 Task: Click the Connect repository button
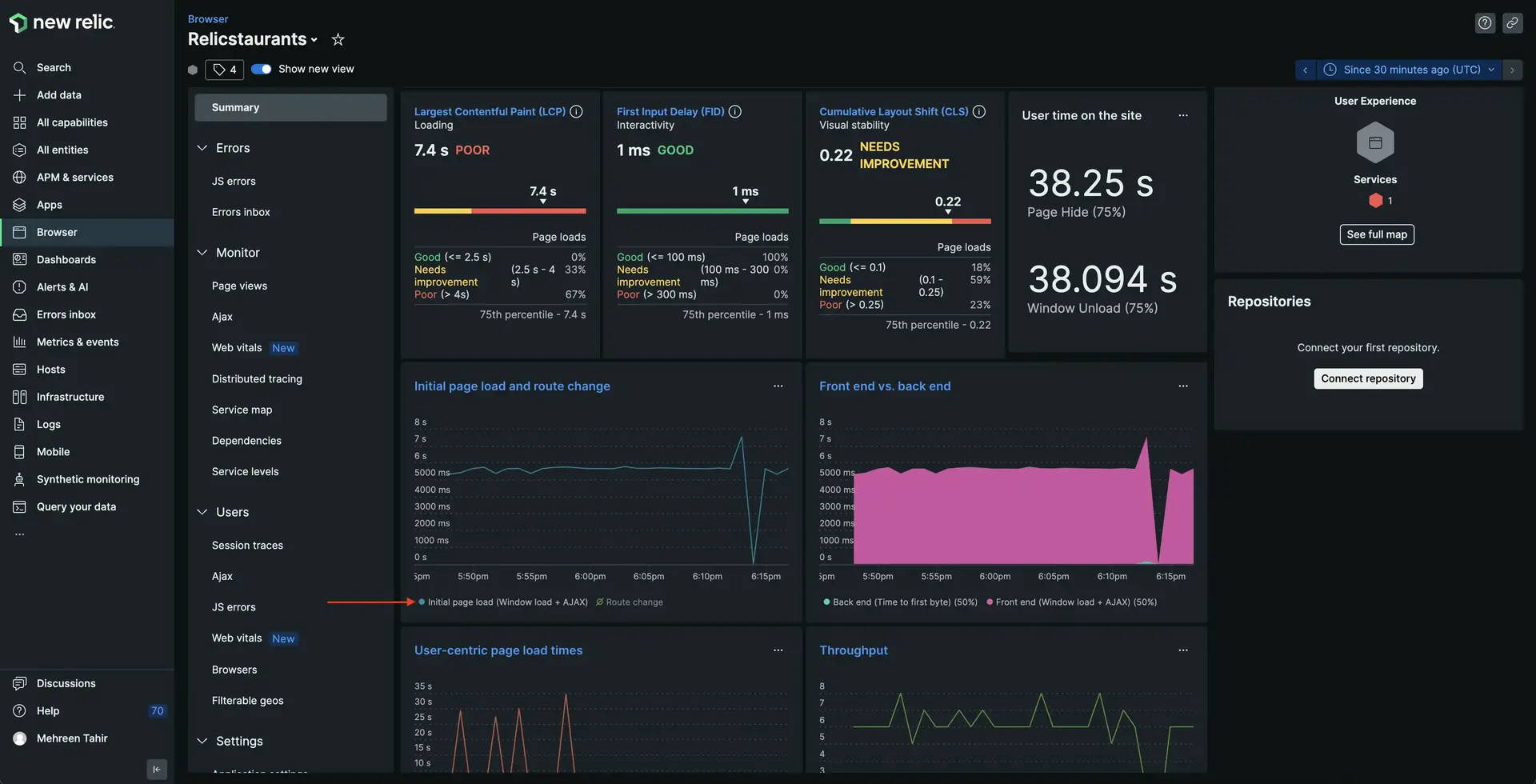(1368, 379)
